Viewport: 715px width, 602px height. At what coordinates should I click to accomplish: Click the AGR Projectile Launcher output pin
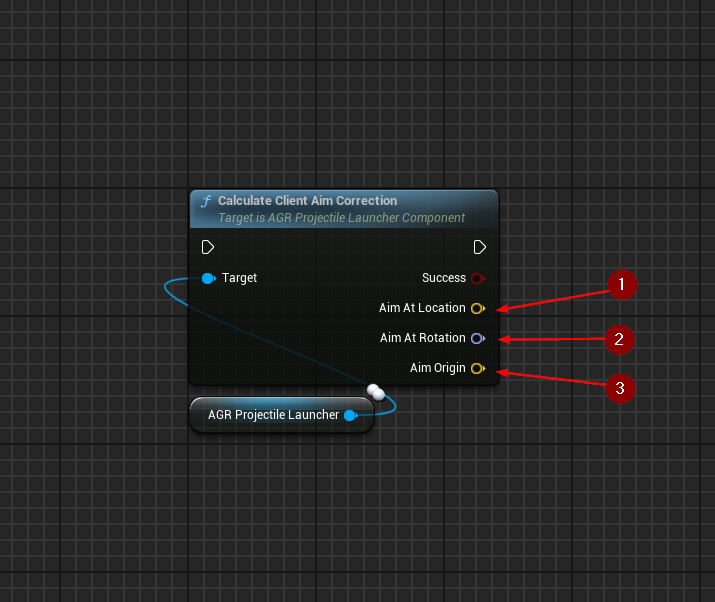(x=350, y=415)
